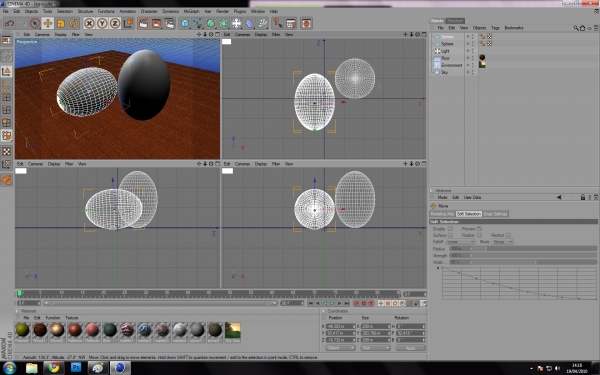The height and width of the screenshot is (375, 600).
Task: Open the Objects menu in menu bar
Action: pos(31,11)
